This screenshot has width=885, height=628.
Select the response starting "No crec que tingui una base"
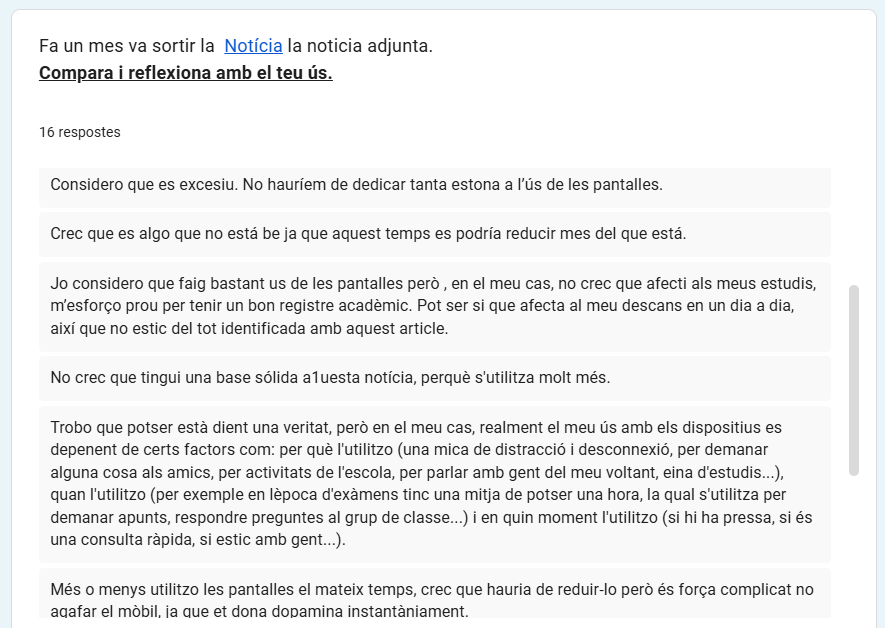(435, 378)
